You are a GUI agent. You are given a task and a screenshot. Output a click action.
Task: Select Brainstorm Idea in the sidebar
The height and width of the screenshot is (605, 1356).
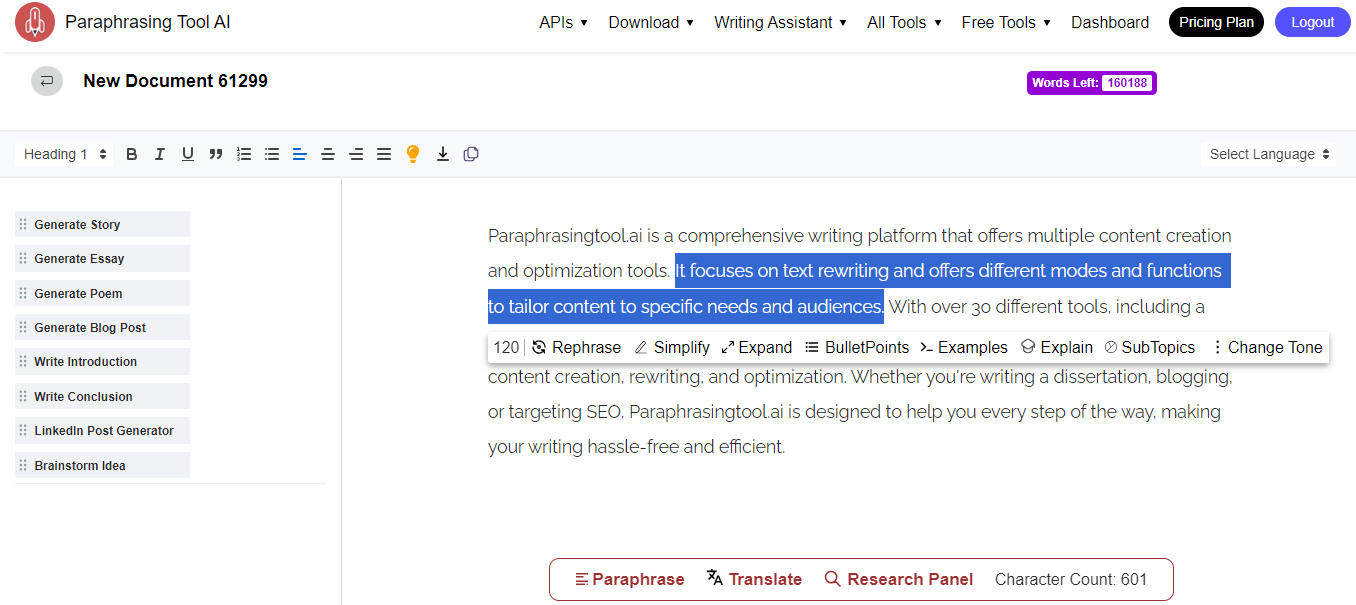click(102, 466)
